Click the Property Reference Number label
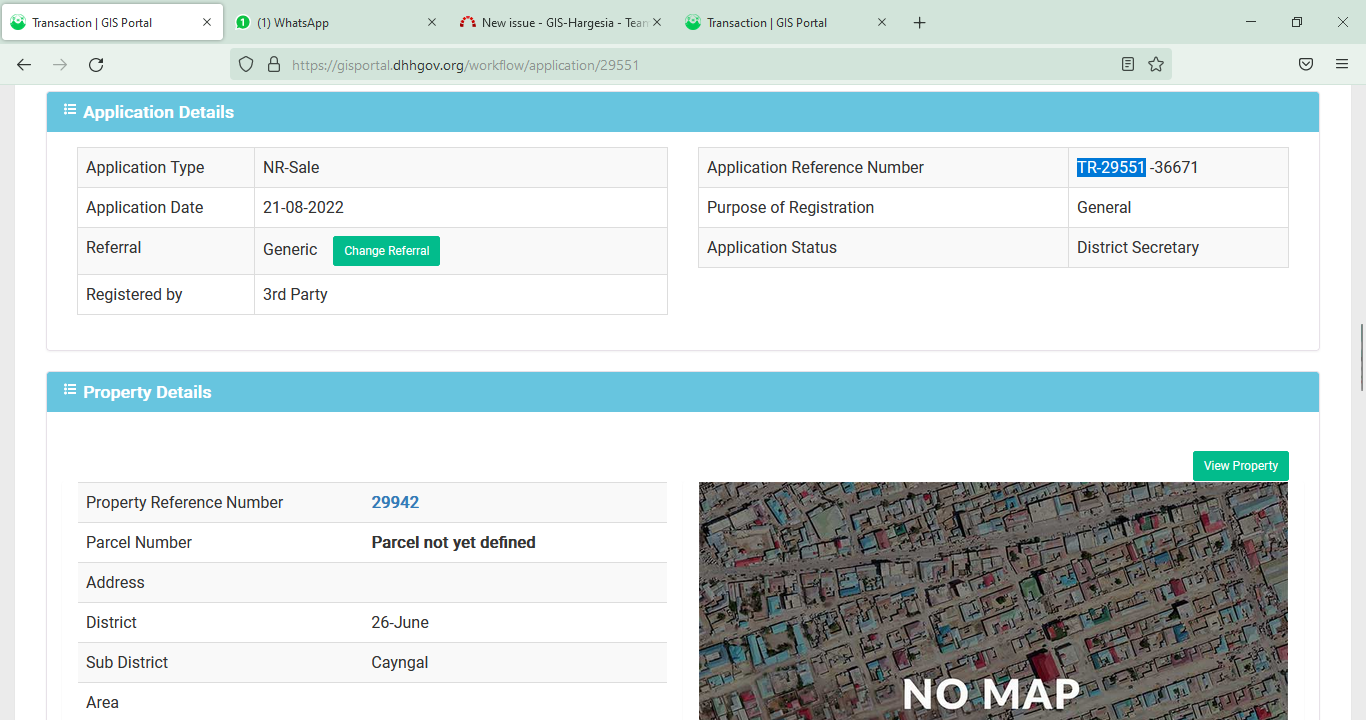Image resolution: width=1366 pixels, height=720 pixels. pyautogui.click(x=185, y=502)
